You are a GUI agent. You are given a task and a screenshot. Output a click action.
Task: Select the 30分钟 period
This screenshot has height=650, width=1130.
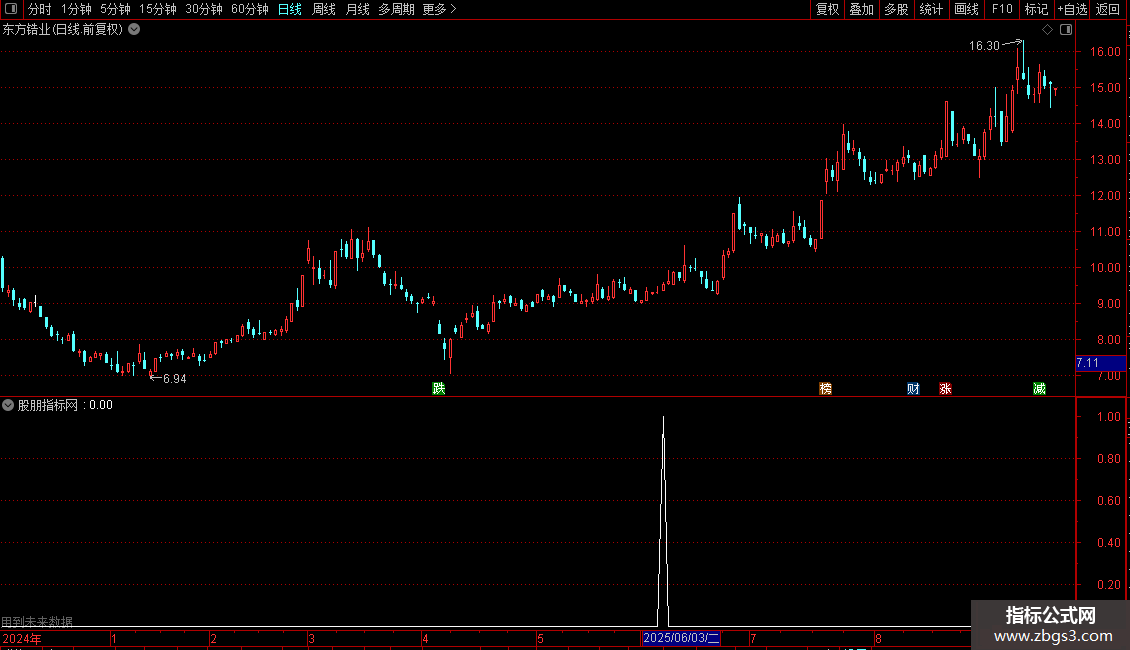(x=203, y=9)
